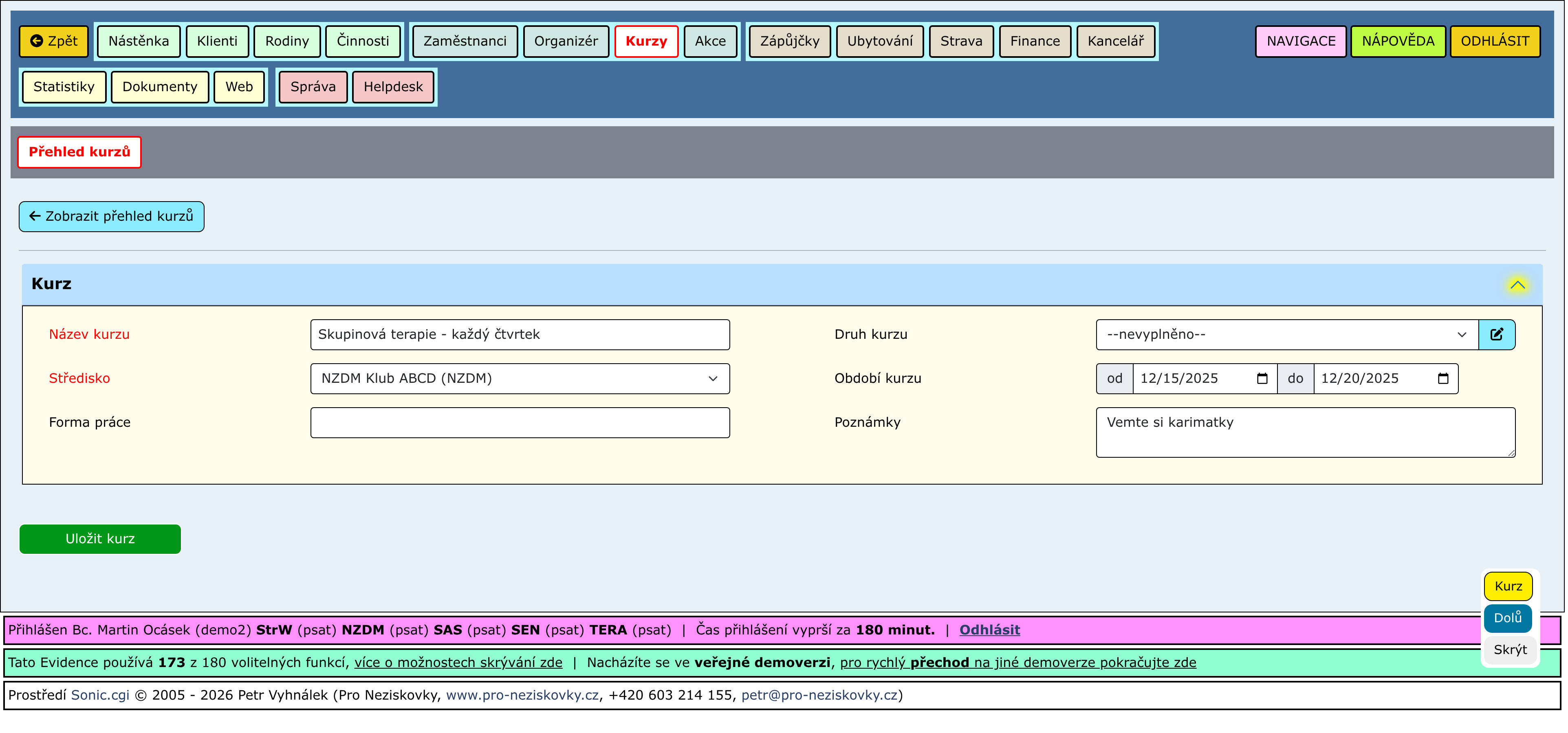
Task: Click the Název kurzu text field
Action: 519,335
